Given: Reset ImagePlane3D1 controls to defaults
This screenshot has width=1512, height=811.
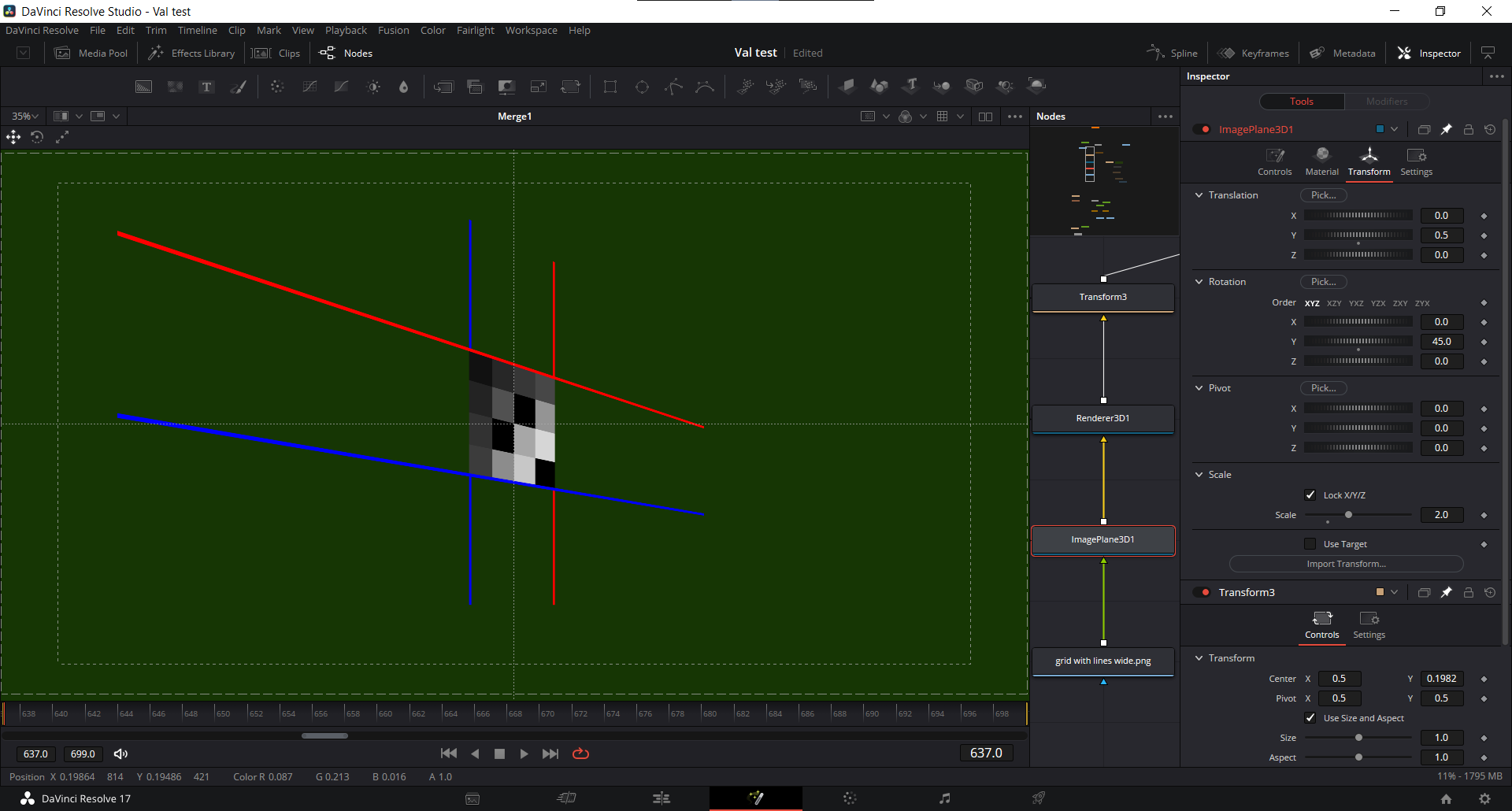Looking at the screenshot, I should 1490,130.
